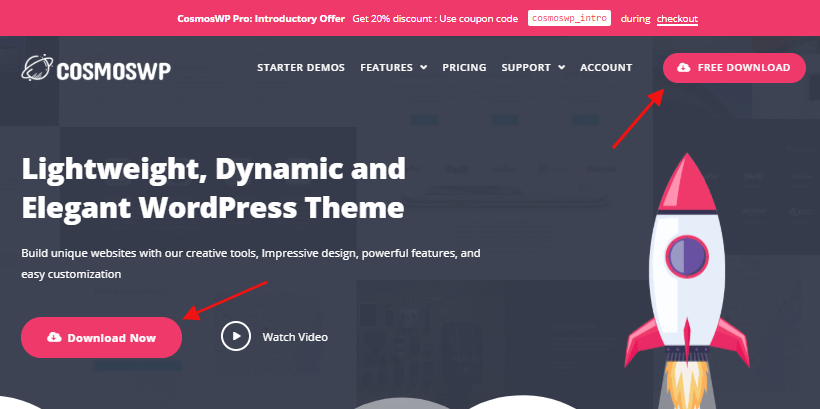Click the CosmosWP Pro: Introductory Offer text
Screen dimensions: 820x409
261,19
